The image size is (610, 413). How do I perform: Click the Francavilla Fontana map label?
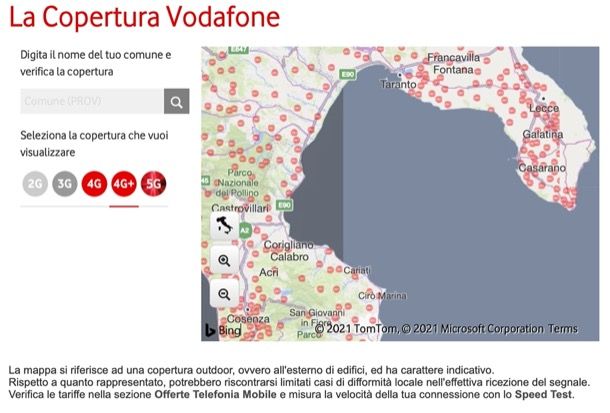point(454,64)
